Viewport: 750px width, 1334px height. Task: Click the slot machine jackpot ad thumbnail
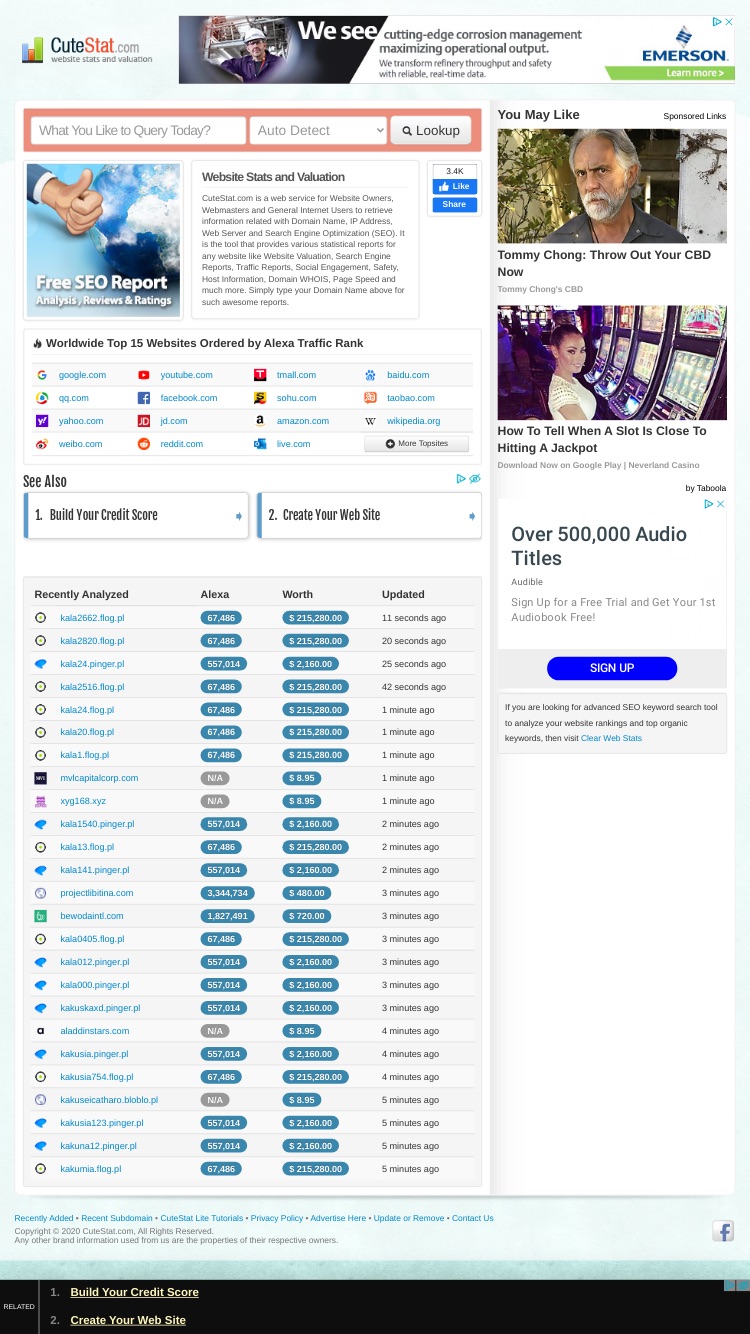click(612, 362)
